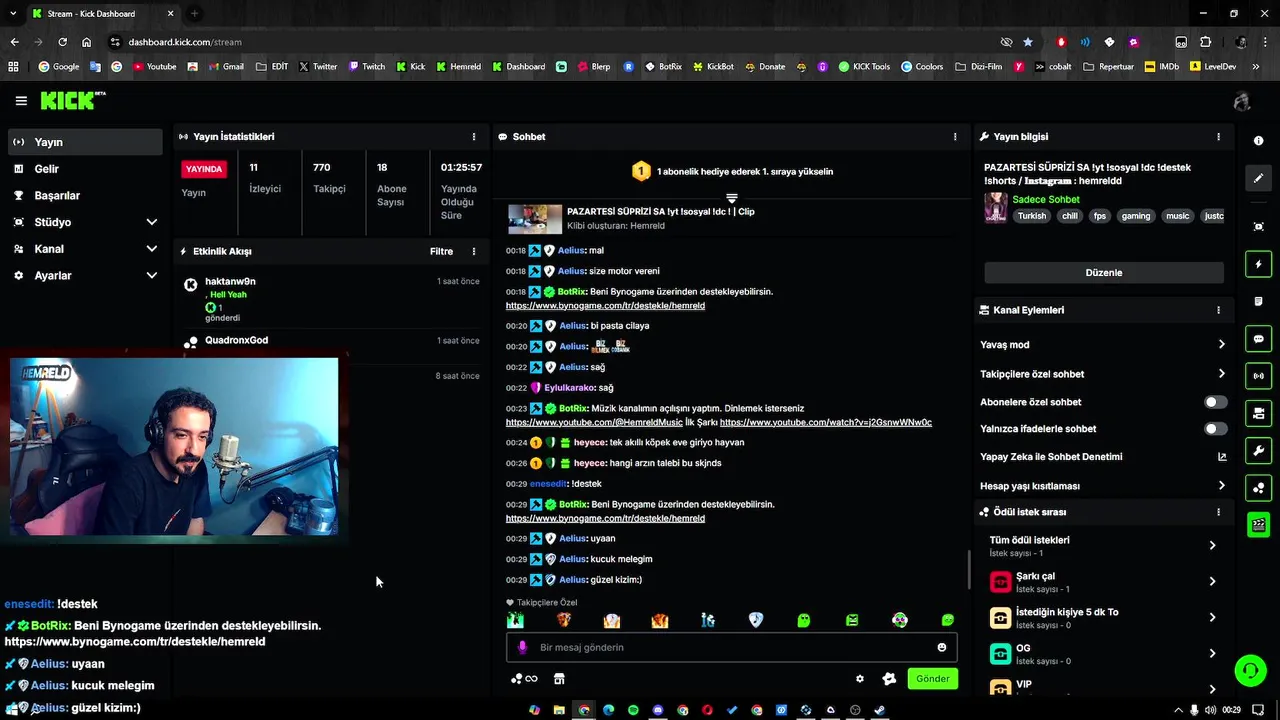Open Etkinlik Akışı panel options menu

tap(474, 251)
